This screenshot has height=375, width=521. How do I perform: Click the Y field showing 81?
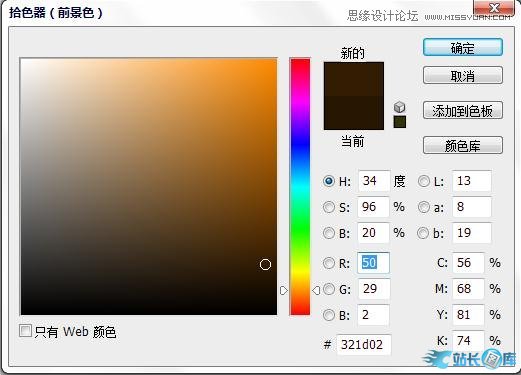tap(468, 315)
